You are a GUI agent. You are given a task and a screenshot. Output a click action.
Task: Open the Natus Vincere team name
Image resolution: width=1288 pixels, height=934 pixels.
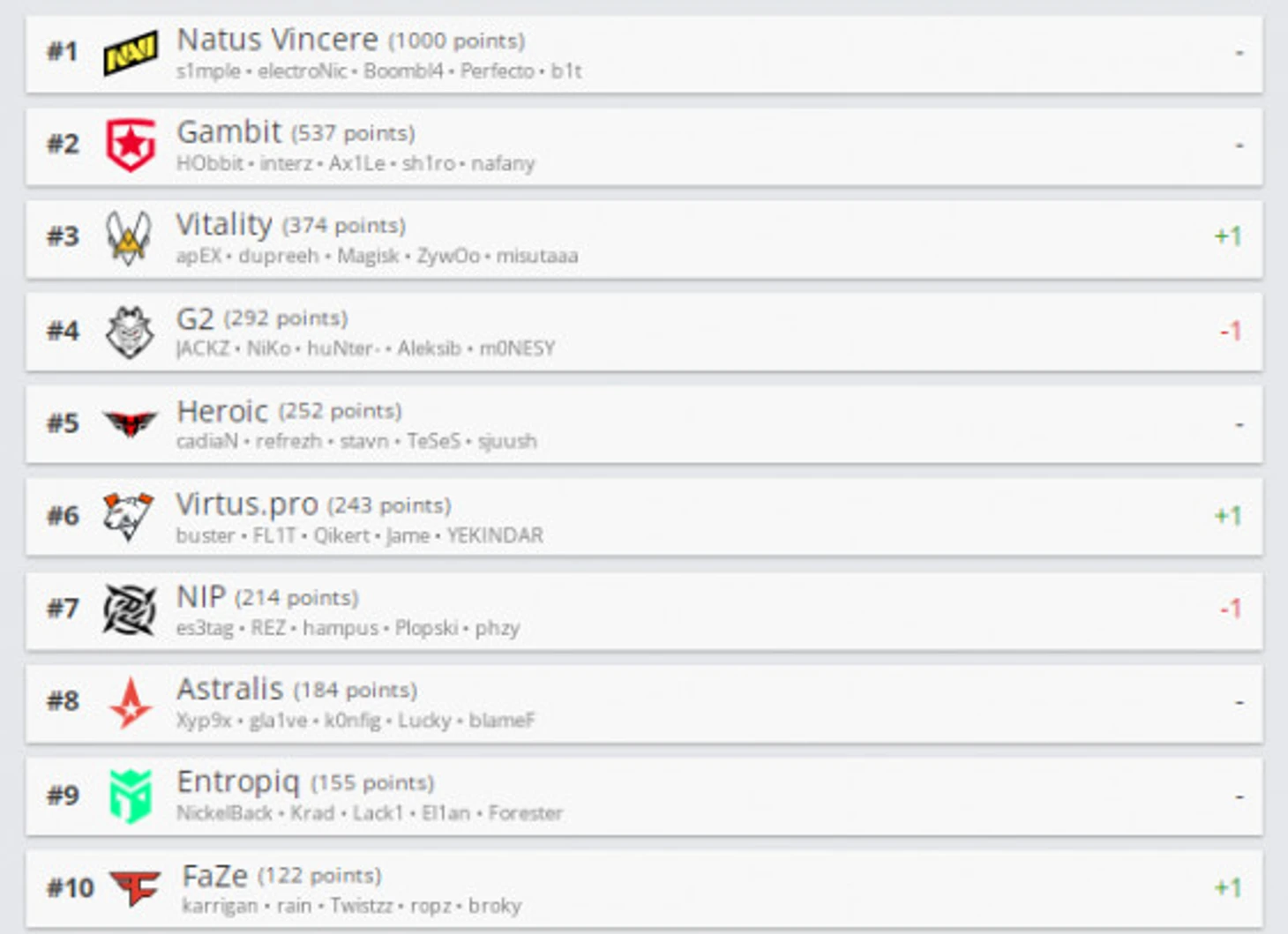click(277, 40)
